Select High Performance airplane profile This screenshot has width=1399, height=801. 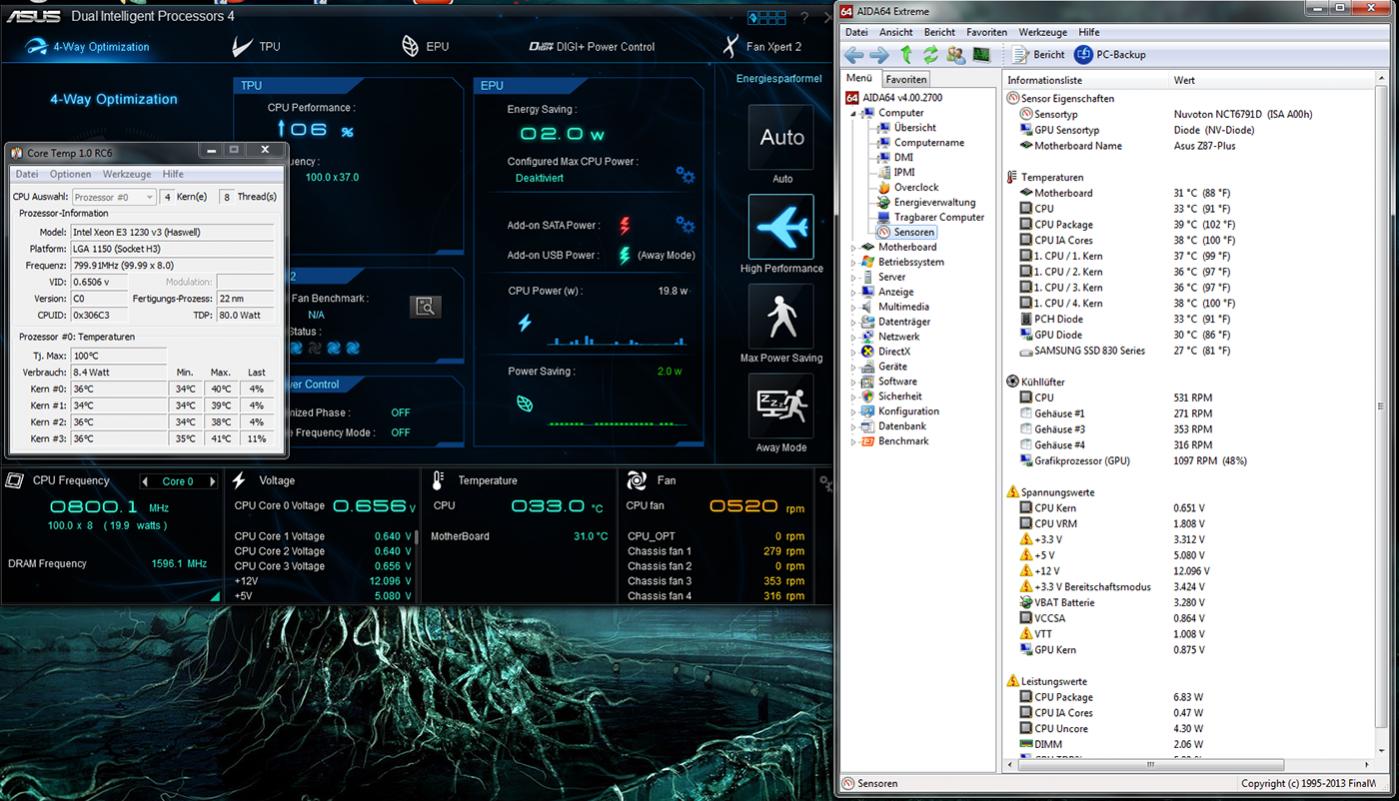[781, 227]
